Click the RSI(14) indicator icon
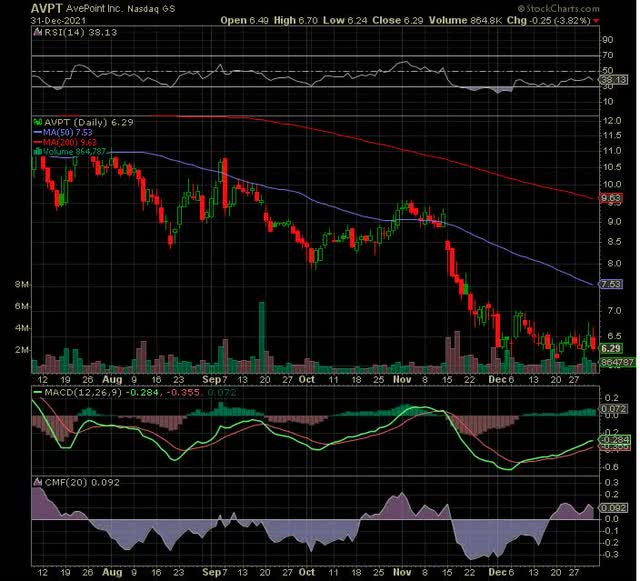The image size is (640, 581). click(x=38, y=32)
